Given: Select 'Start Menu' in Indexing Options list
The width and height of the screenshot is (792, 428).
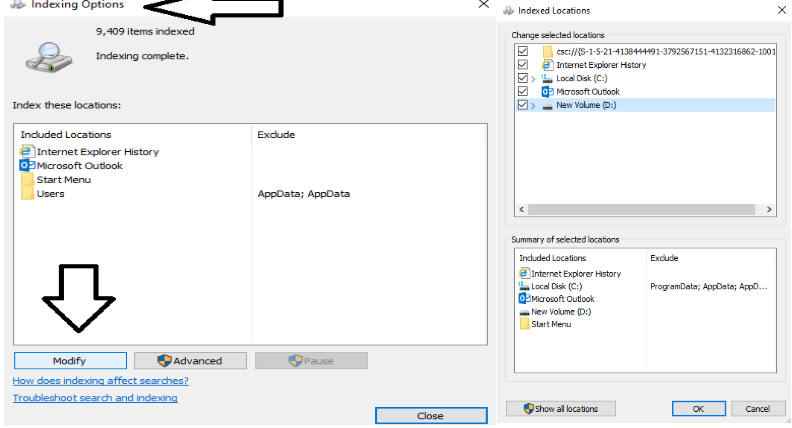Looking at the screenshot, I should tap(64, 180).
